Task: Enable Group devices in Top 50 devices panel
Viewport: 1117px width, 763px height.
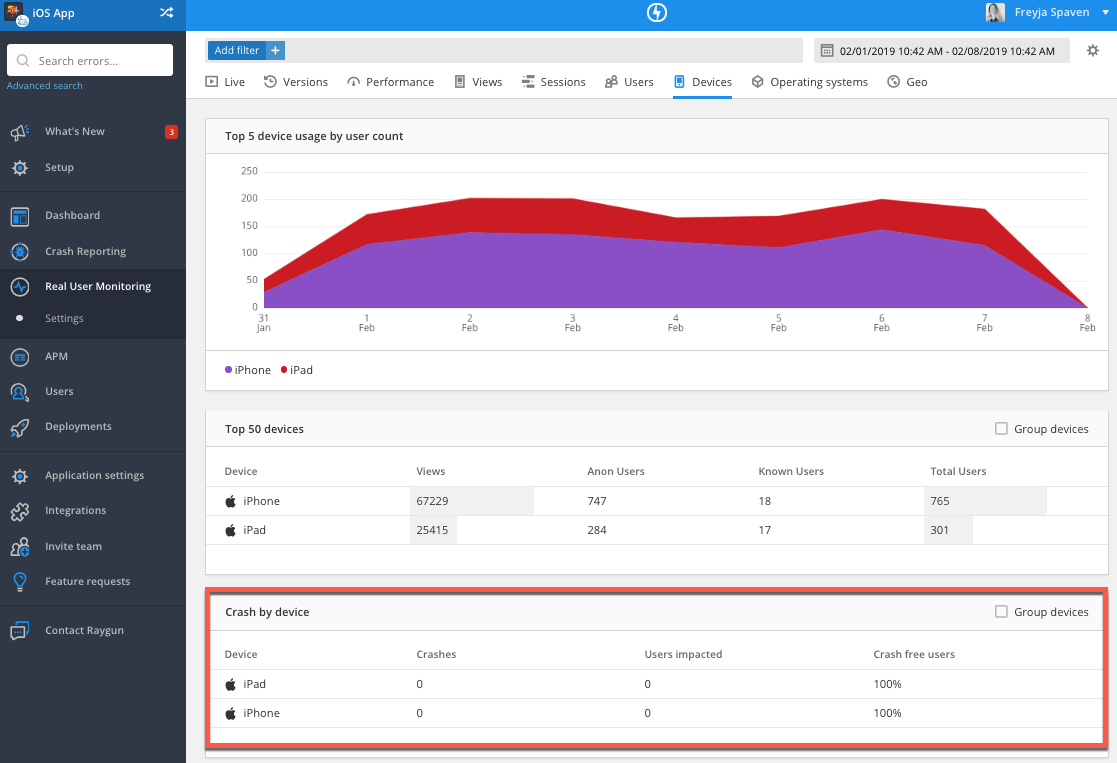Action: pyautogui.click(x=1001, y=428)
